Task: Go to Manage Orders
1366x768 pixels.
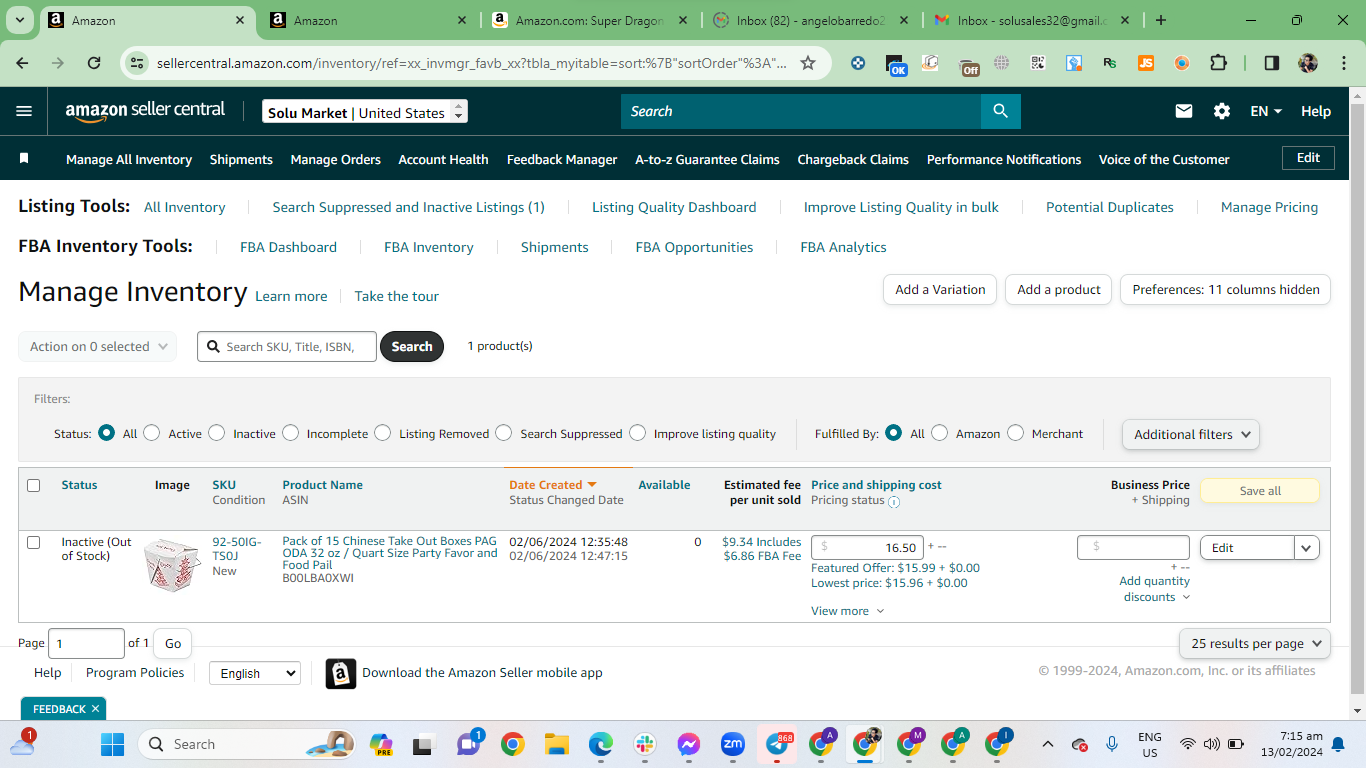Action: point(336,159)
